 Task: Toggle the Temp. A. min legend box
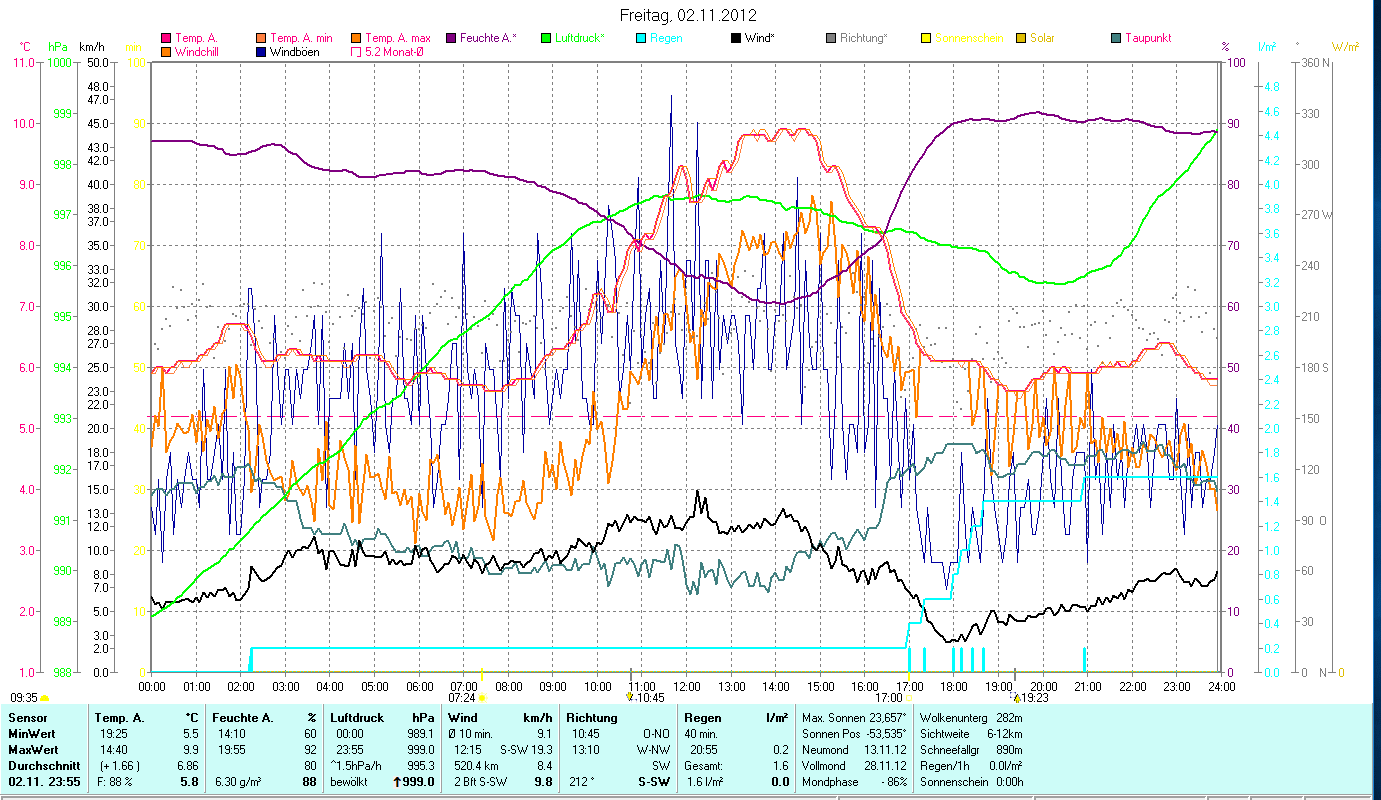click(x=261, y=38)
